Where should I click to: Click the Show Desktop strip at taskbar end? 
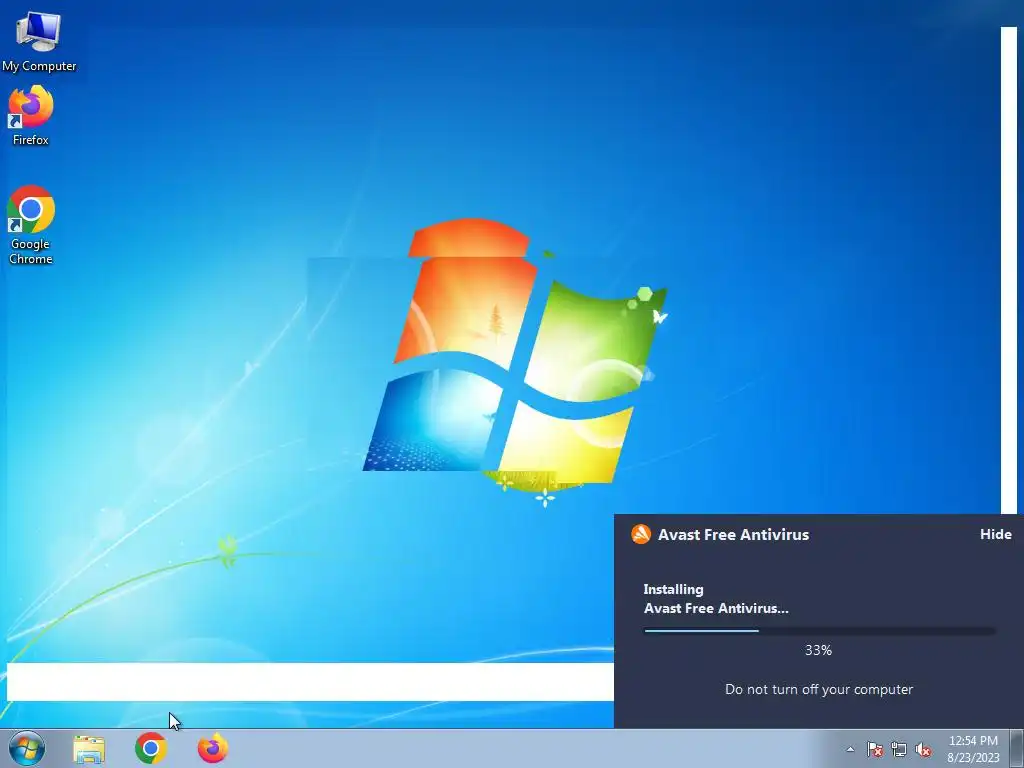pyautogui.click(x=1017, y=748)
